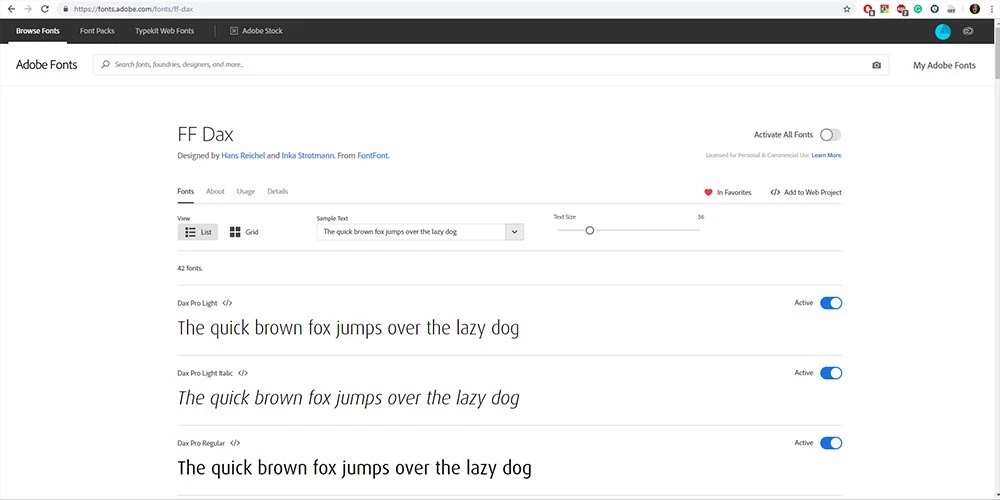
Task: Click the Sample Text input box
Action: coord(411,232)
